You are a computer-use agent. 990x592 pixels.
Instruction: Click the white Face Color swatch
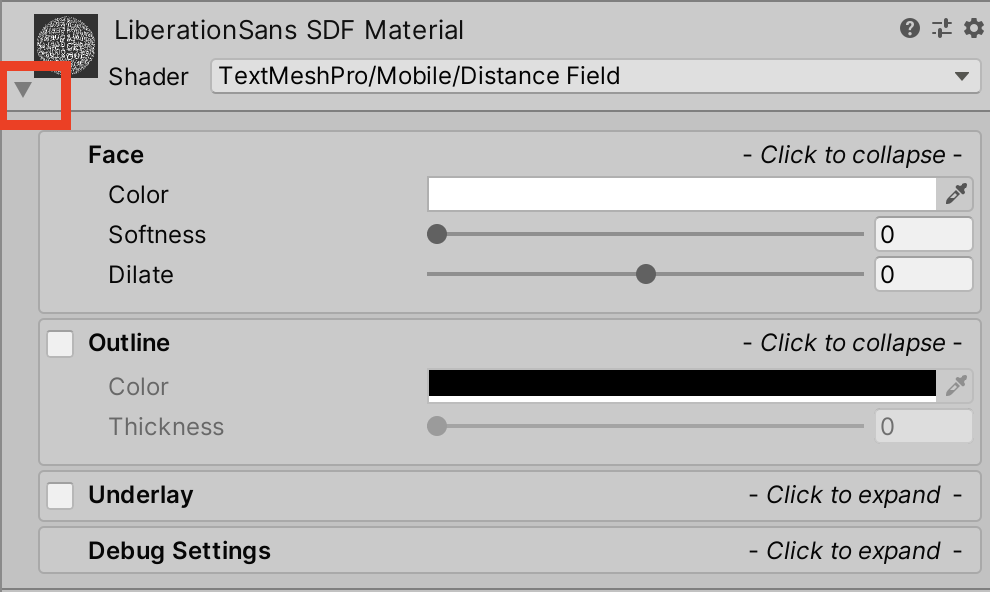[681, 195]
